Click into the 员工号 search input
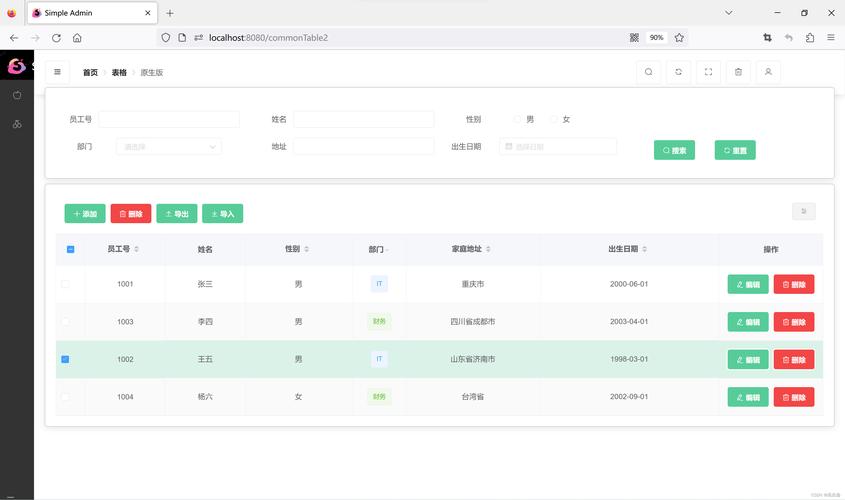This screenshot has width=845, height=500. click(169, 119)
